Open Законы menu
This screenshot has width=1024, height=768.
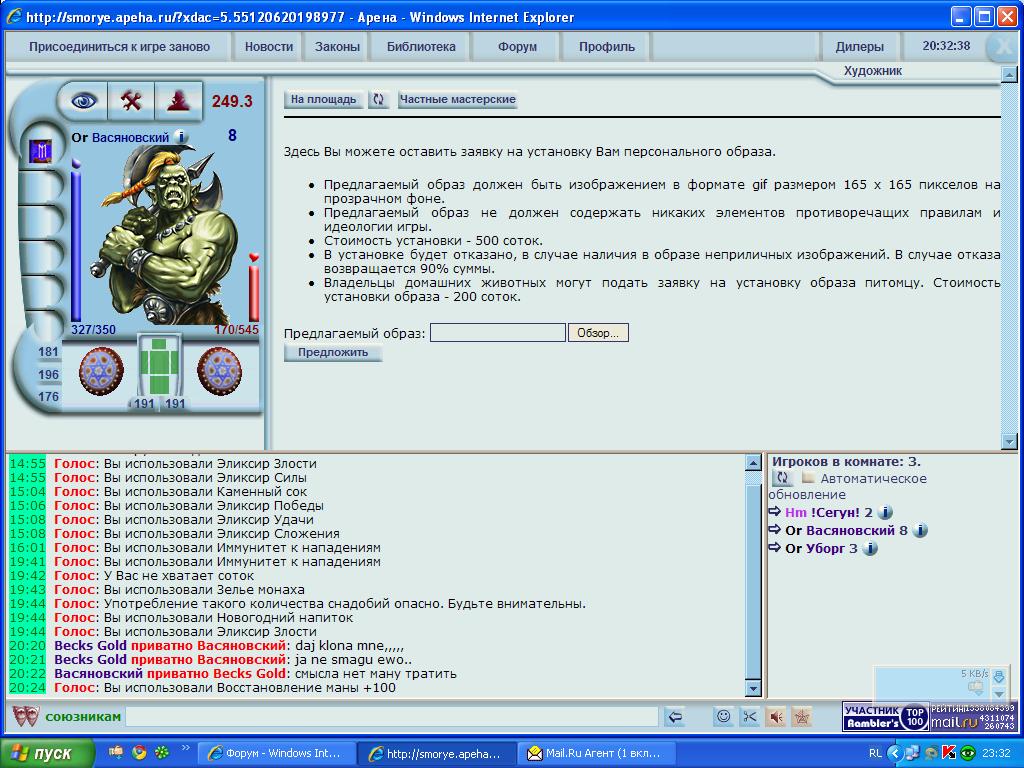click(x=337, y=47)
